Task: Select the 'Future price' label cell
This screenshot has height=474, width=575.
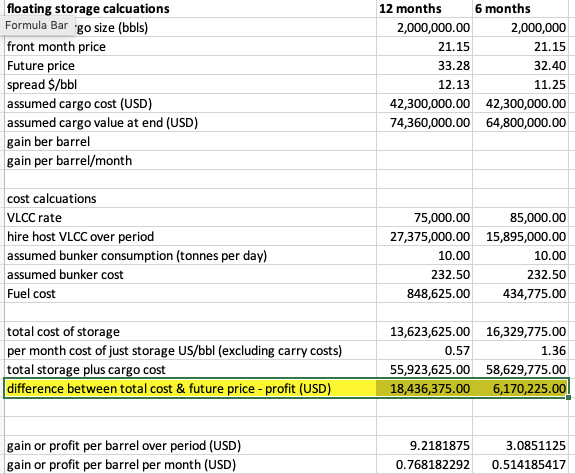Action: tap(190, 65)
